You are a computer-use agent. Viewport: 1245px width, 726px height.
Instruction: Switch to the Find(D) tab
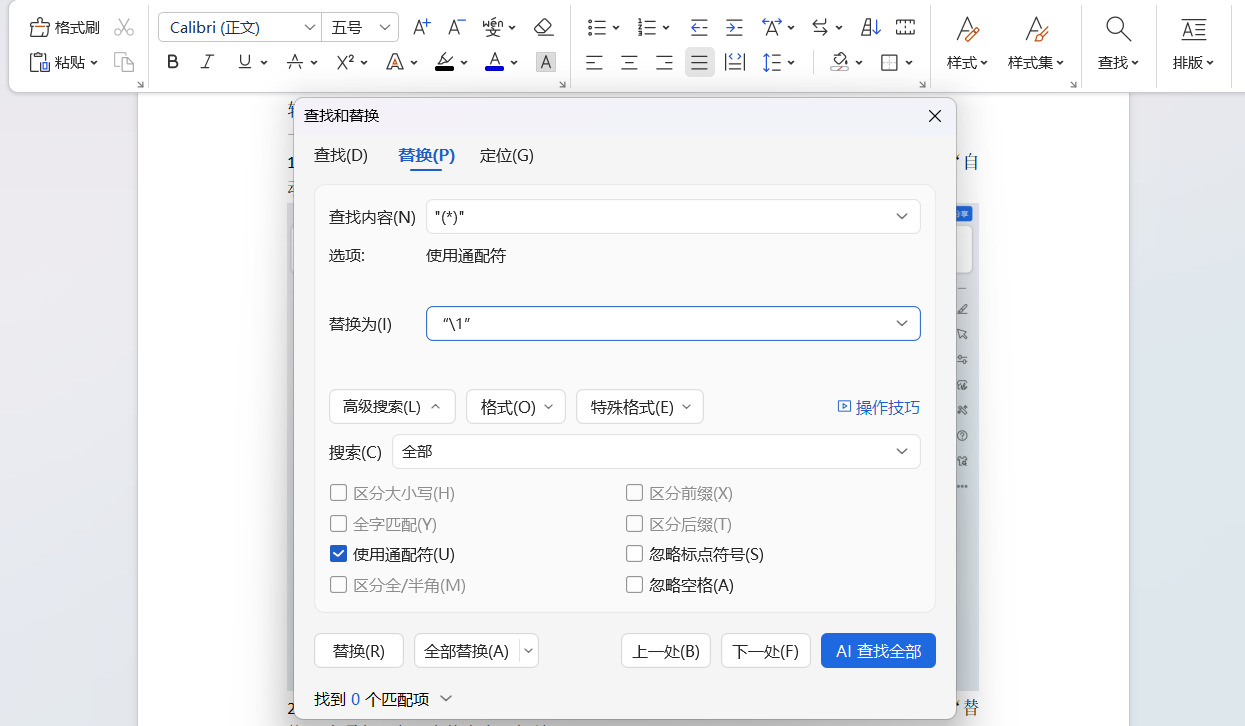341,155
